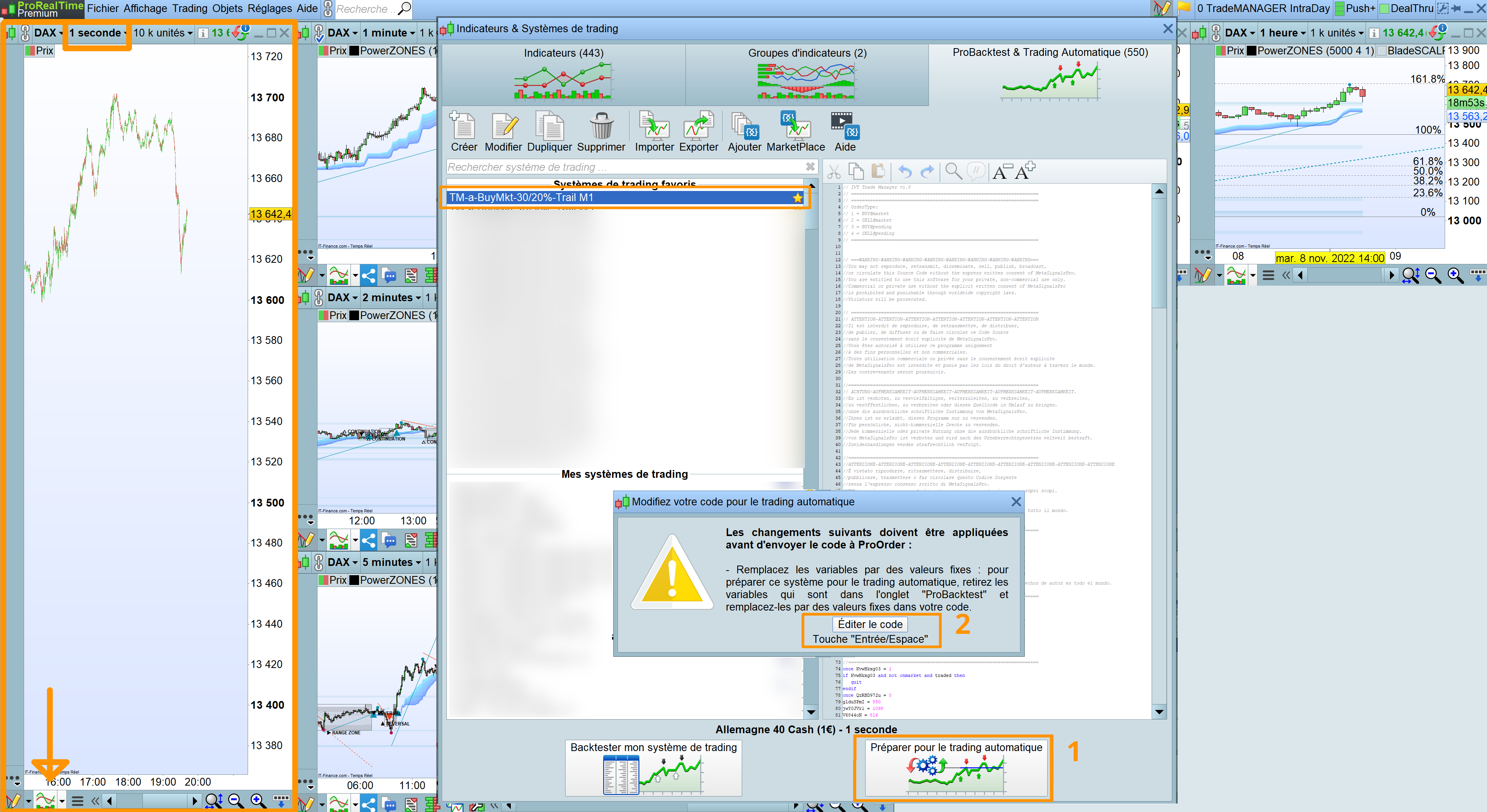1487x812 pixels.
Task: Clear the trading system search with the X
Action: click(810, 167)
